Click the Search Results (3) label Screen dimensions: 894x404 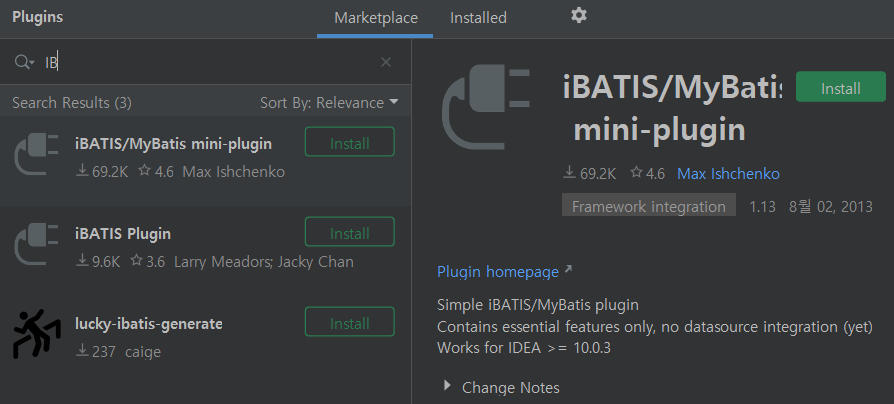point(72,103)
